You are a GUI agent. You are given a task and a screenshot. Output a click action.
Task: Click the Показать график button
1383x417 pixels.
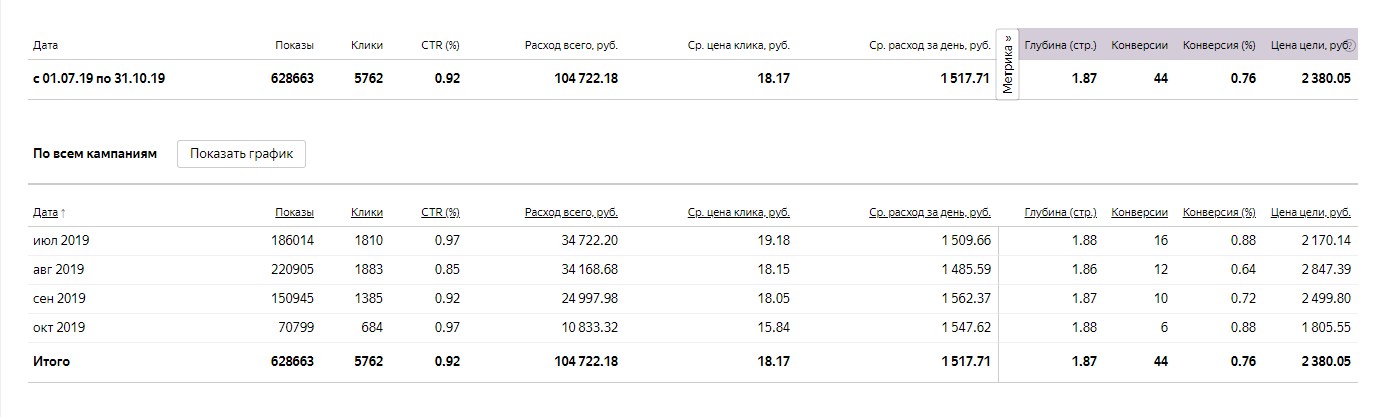click(241, 154)
